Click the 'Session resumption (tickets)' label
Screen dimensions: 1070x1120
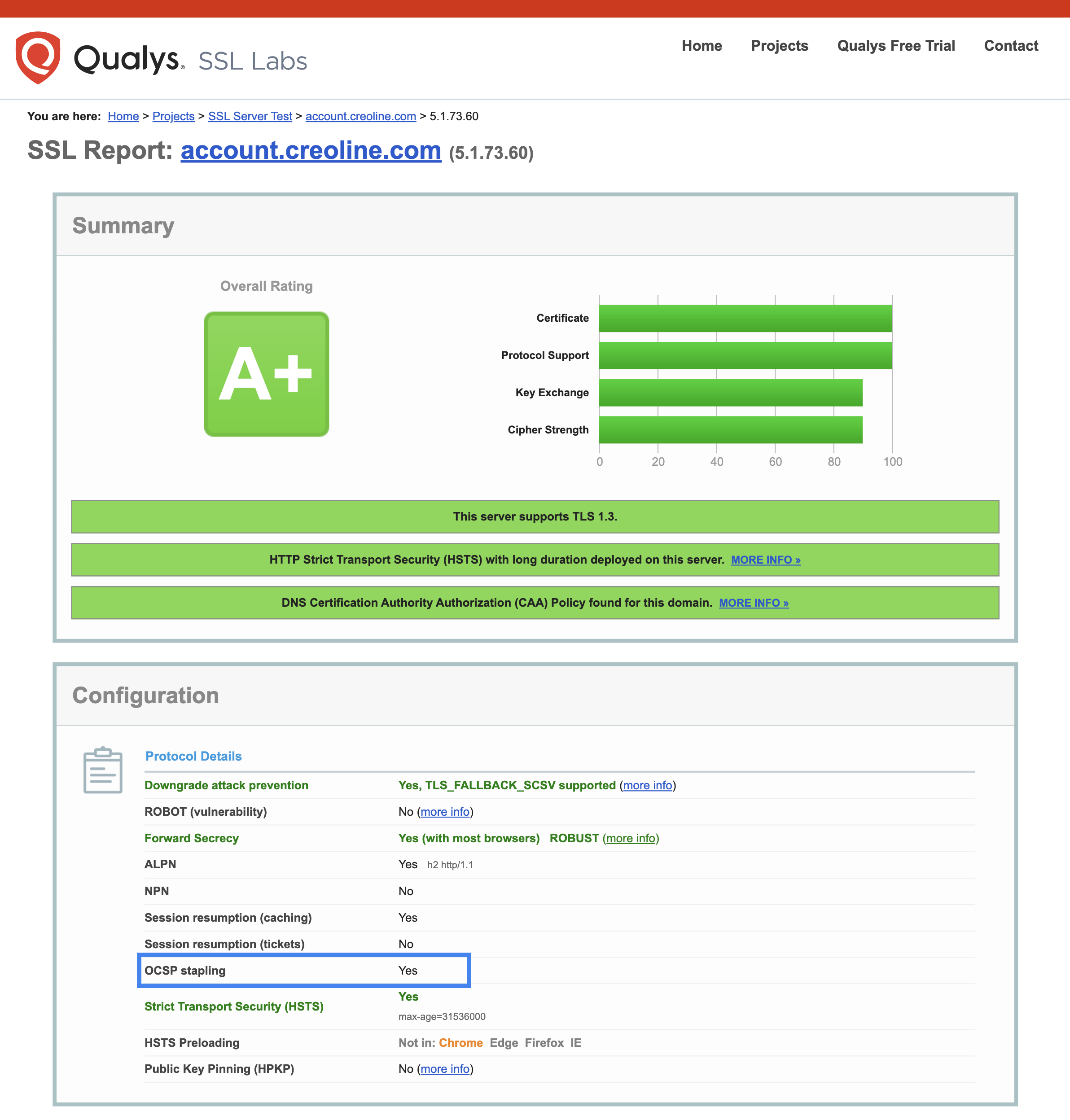point(224,945)
